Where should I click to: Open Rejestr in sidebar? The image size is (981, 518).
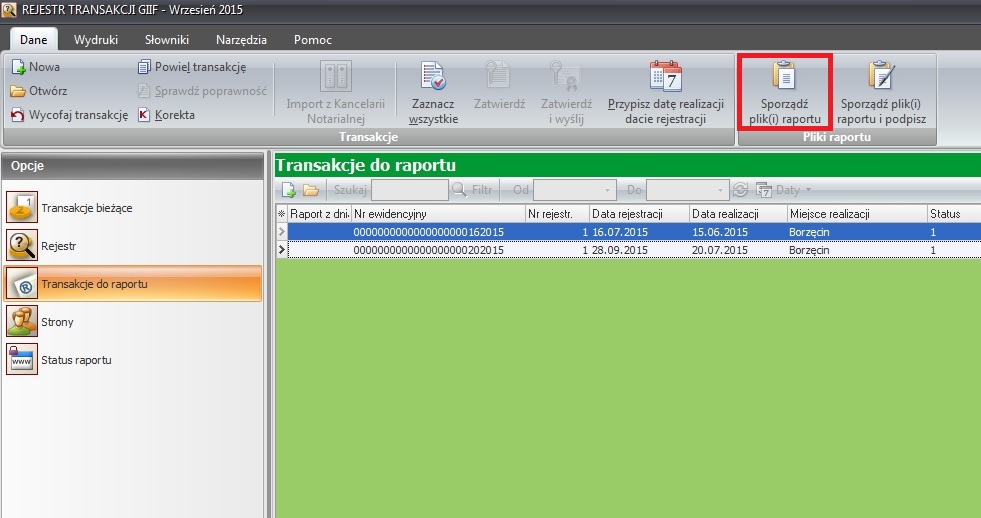[x=132, y=246]
